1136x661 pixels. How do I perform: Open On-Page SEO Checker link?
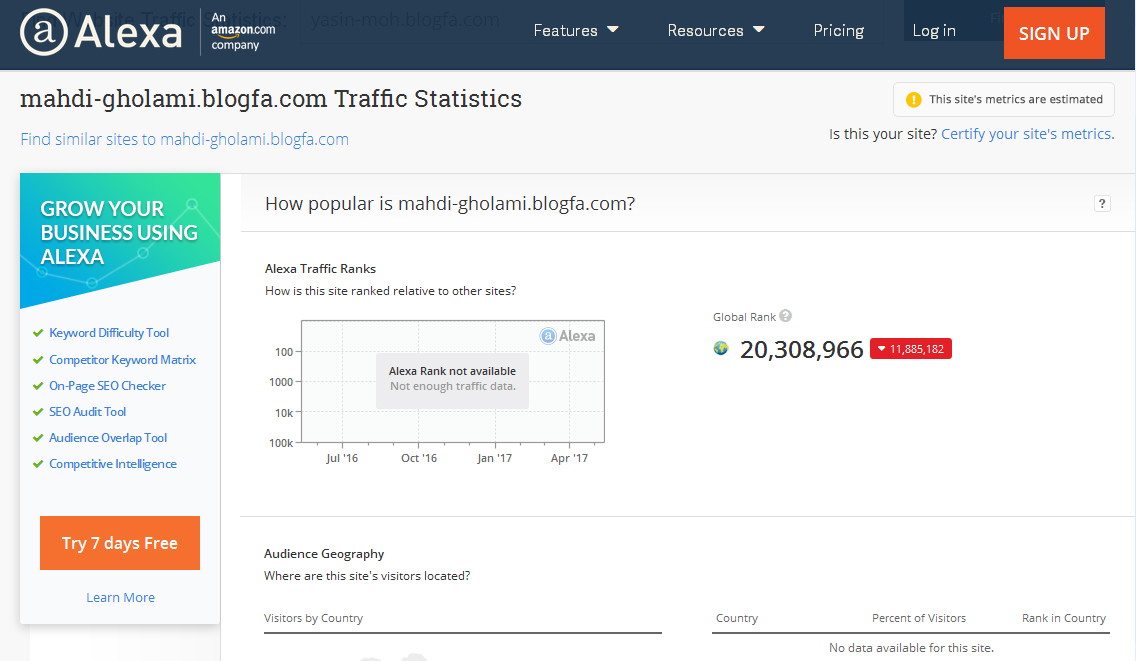coord(107,386)
